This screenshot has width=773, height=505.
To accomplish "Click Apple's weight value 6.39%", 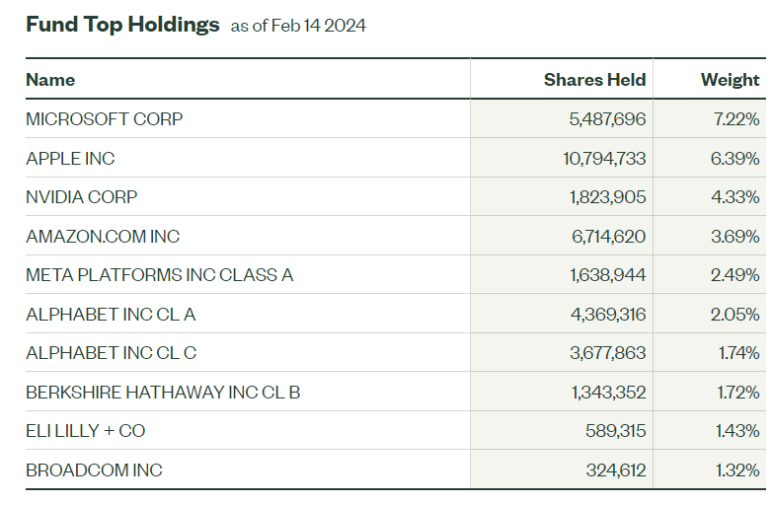I will click(x=735, y=158).
